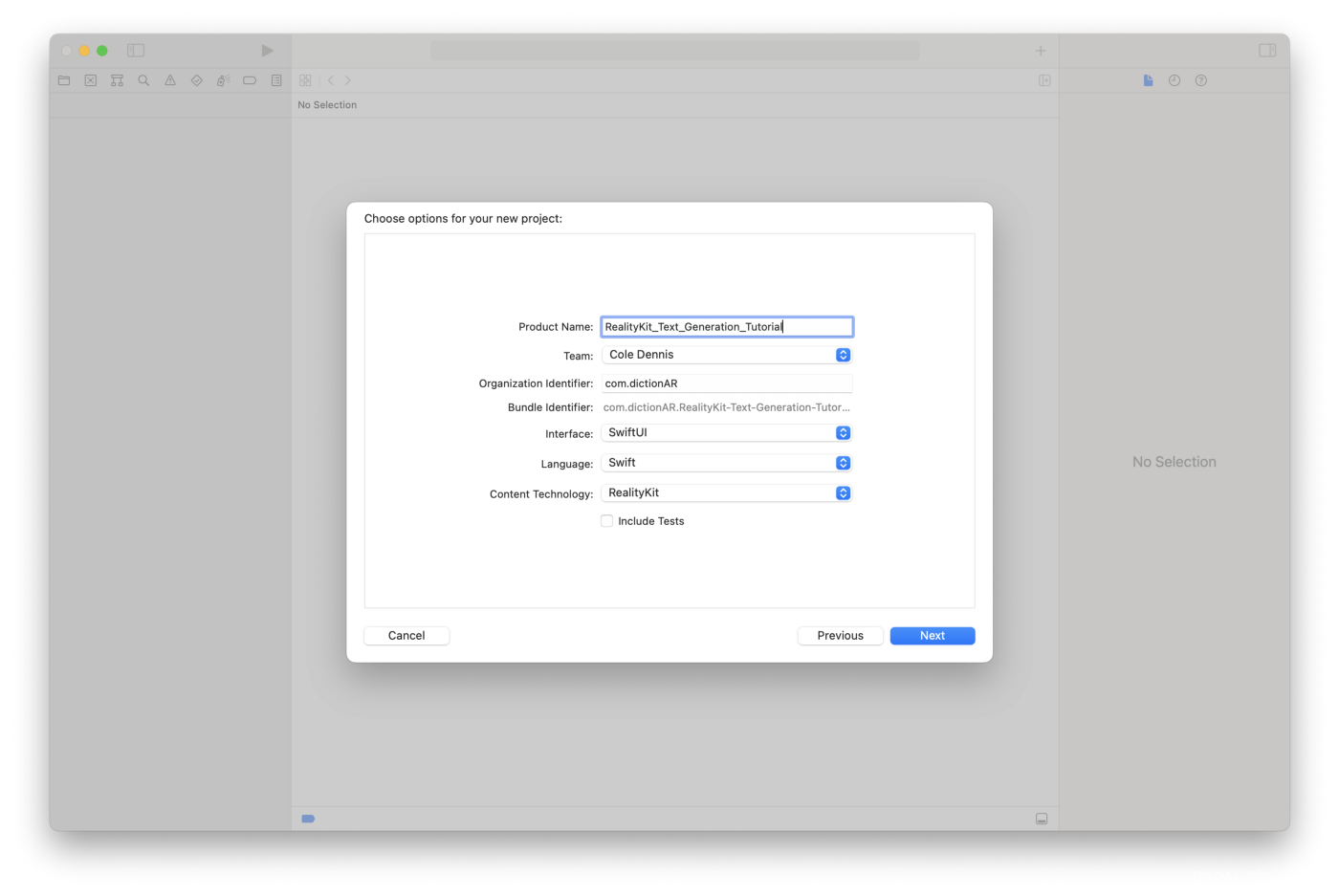Open the Project navigator folder icon
Screen dimensions: 1339x896
pos(63,80)
